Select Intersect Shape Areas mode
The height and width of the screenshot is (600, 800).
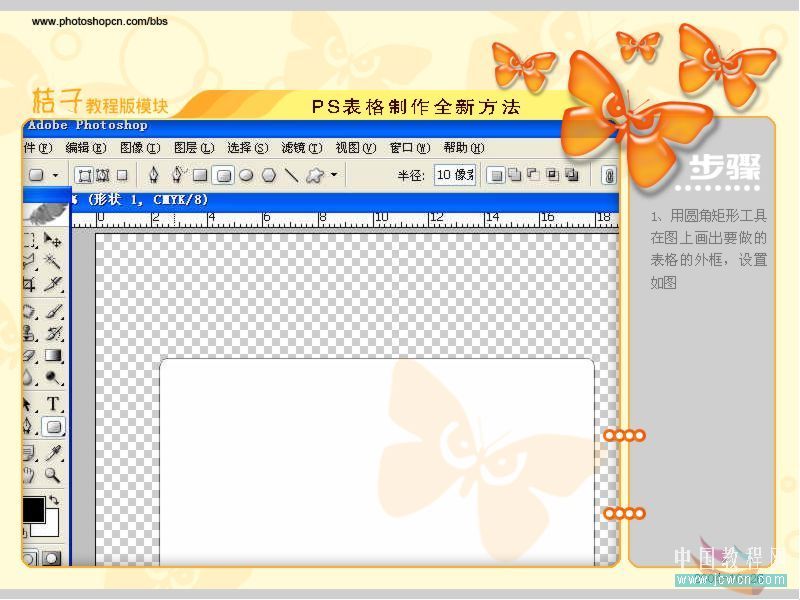[x=553, y=175]
